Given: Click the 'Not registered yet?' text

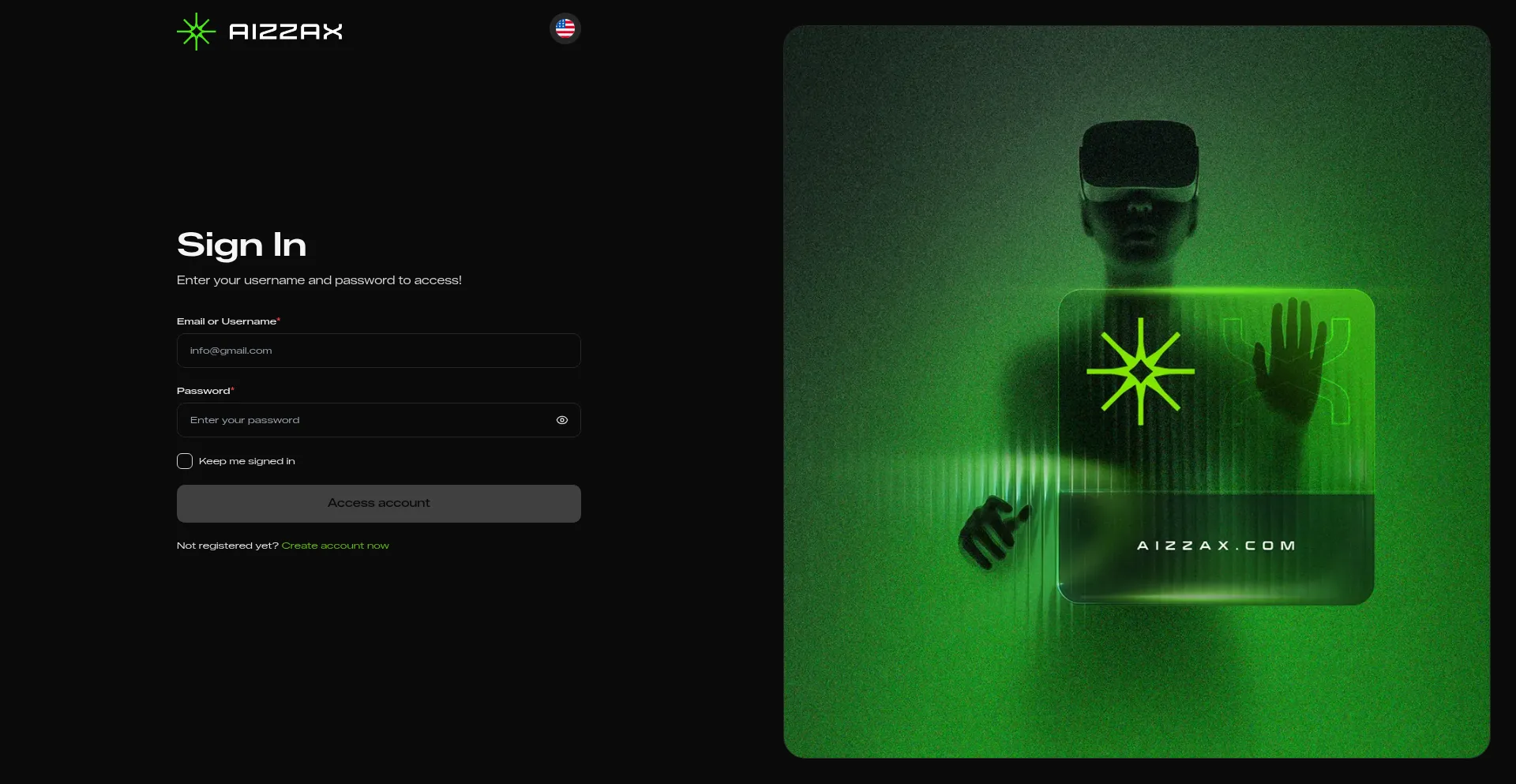Looking at the screenshot, I should click(x=227, y=546).
